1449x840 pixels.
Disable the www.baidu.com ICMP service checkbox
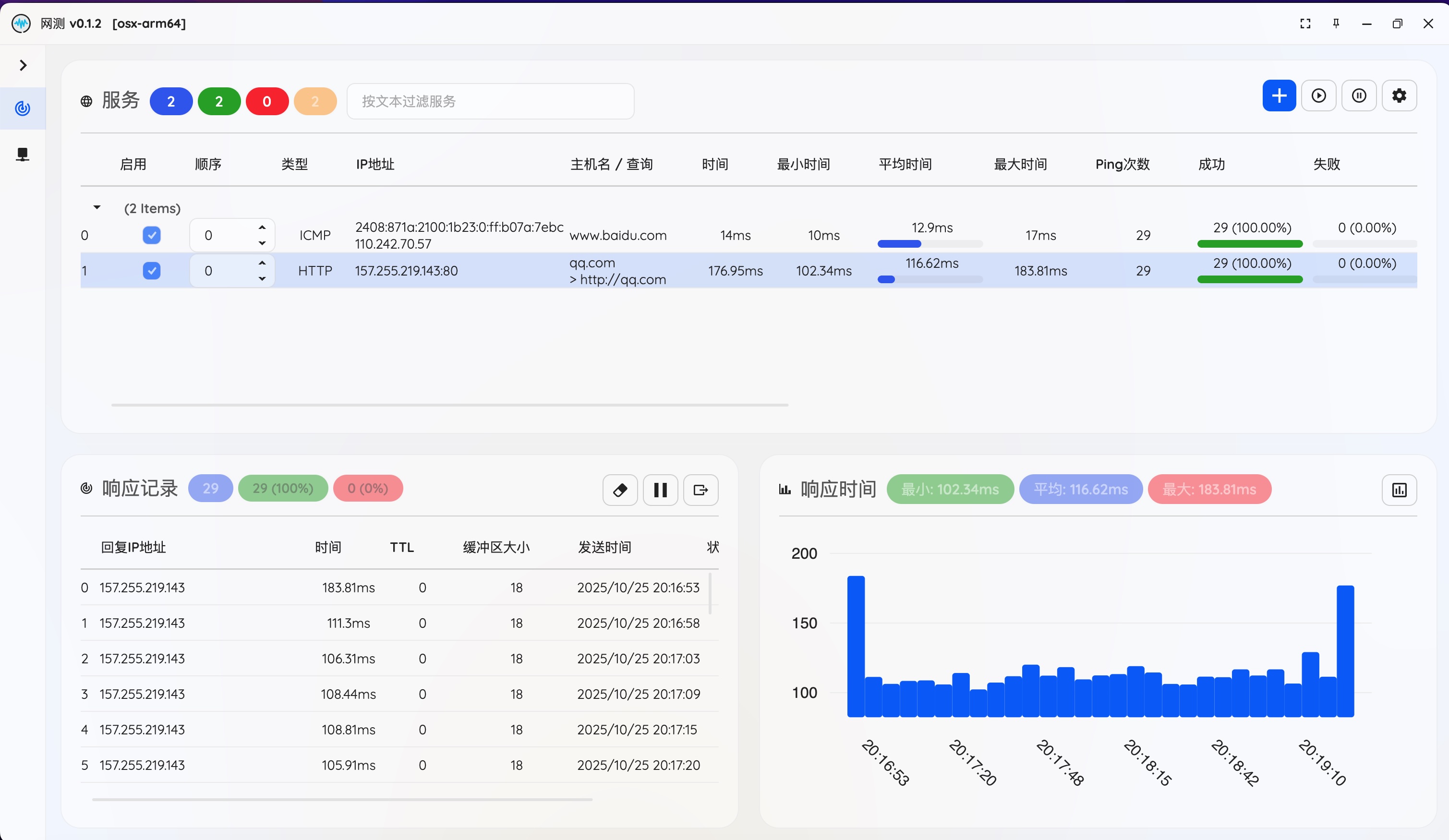(151, 235)
